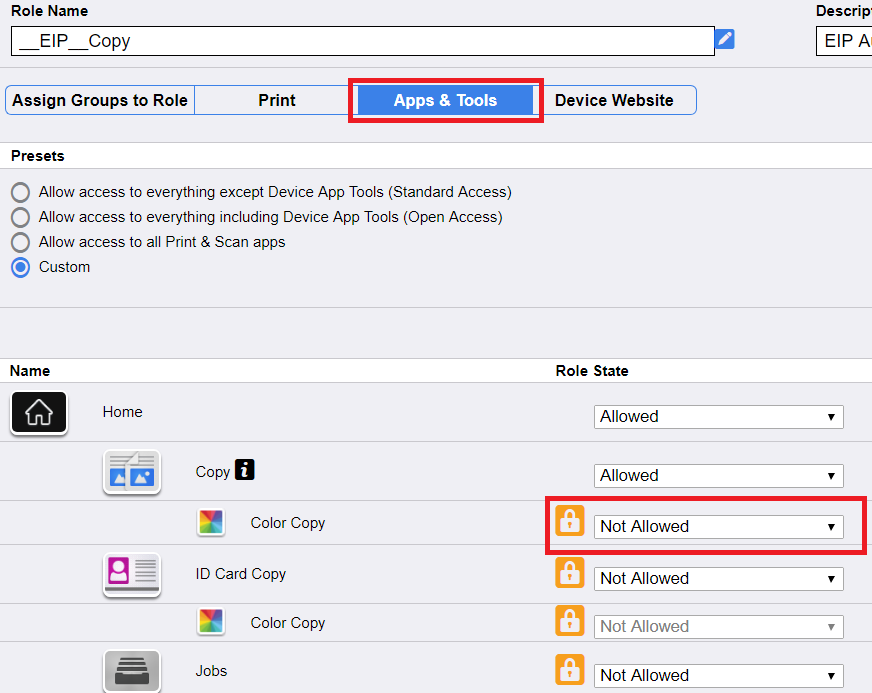The width and height of the screenshot is (872, 693).
Task: Click the info icon next to Copy
Action: point(245,470)
